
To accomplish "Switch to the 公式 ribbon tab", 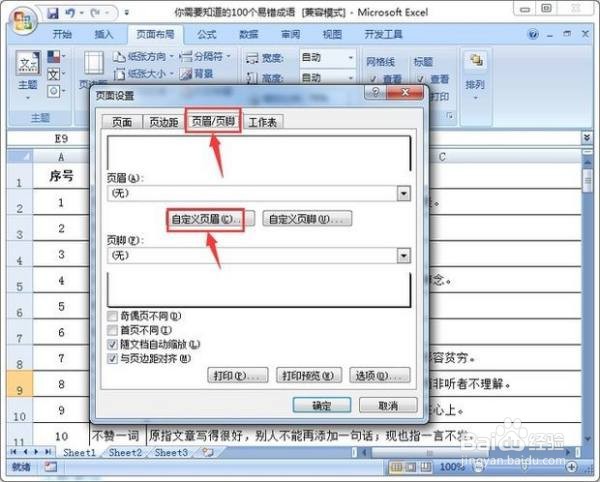I will pos(207,34).
